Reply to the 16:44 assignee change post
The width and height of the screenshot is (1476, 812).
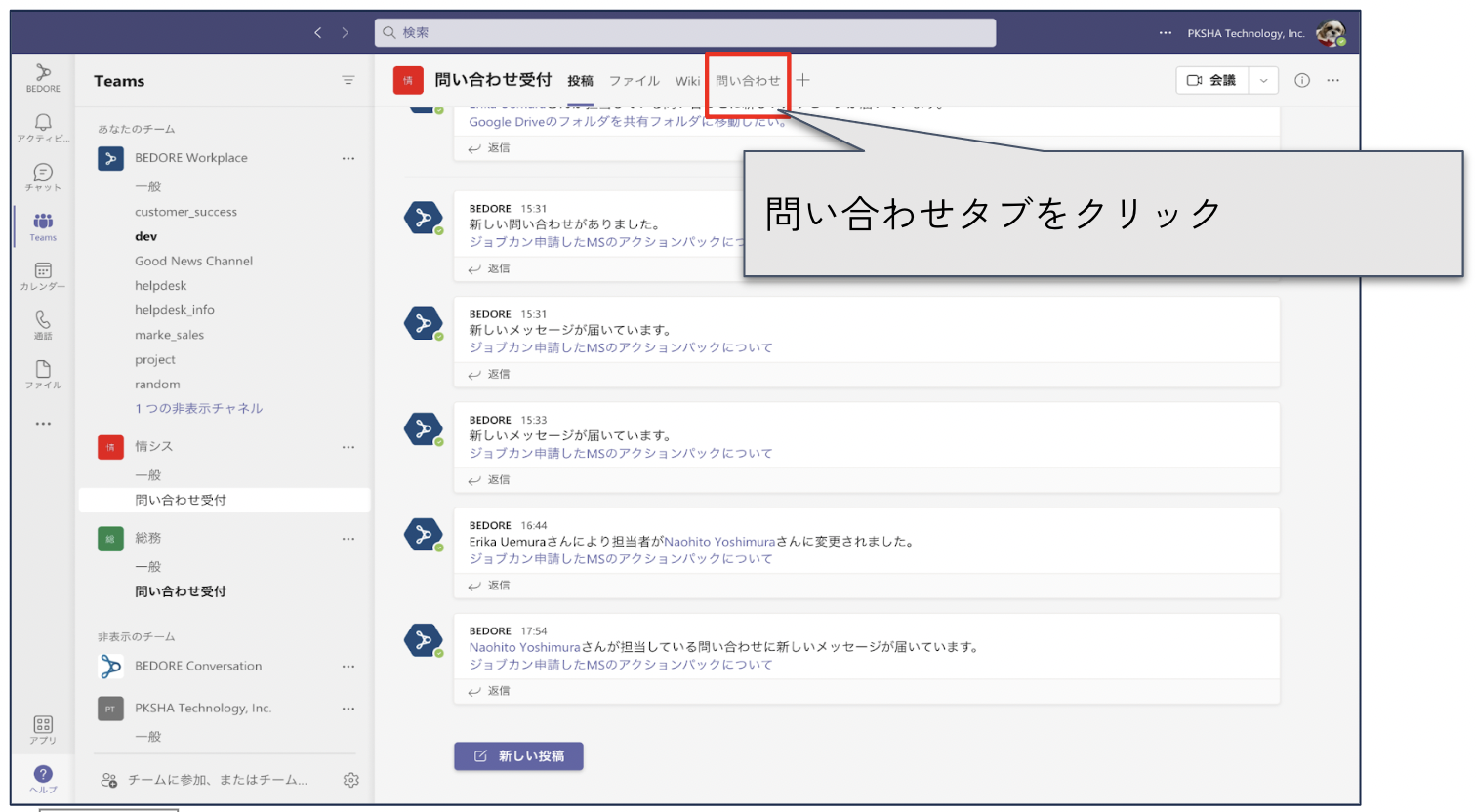point(489,586)
